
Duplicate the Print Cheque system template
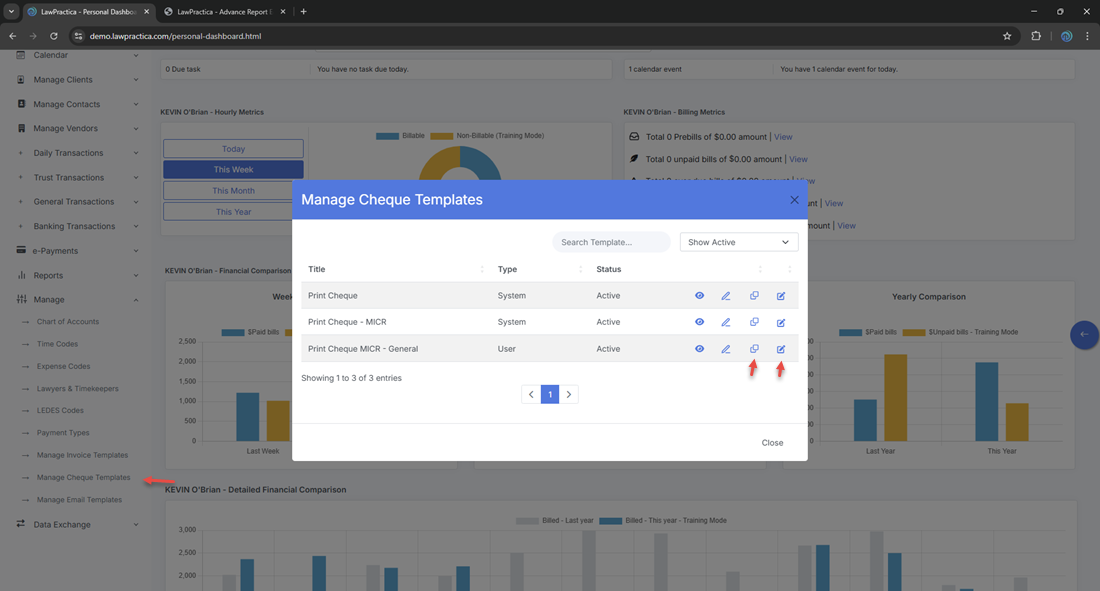(754, 296)
